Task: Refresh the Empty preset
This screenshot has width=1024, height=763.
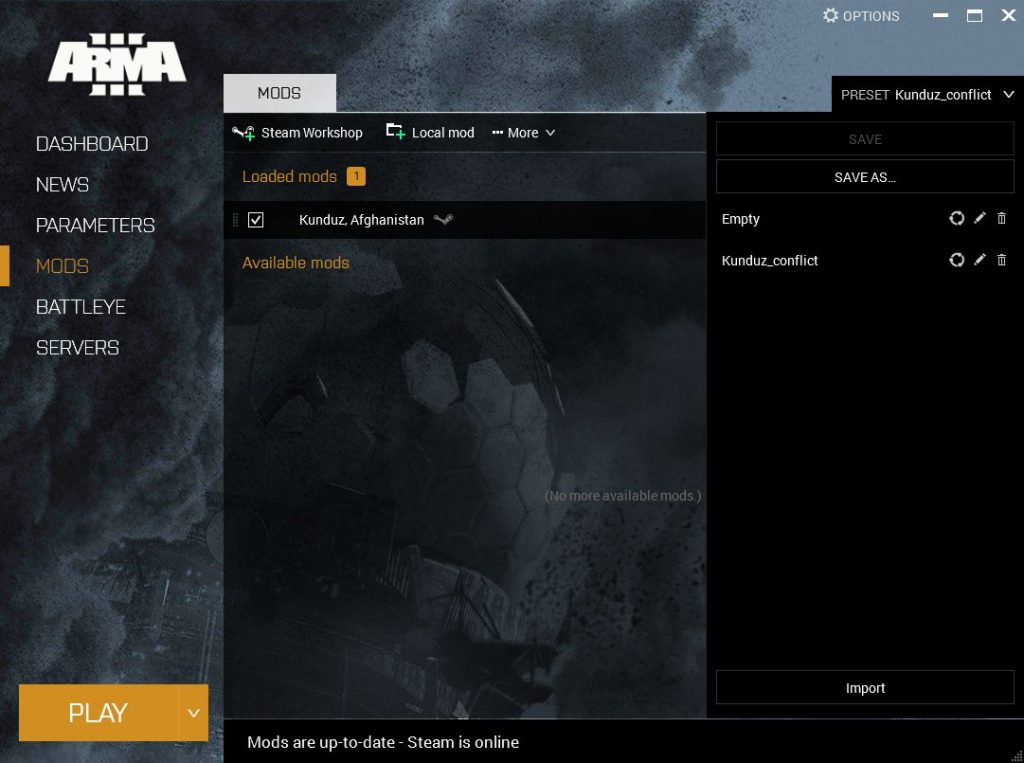Action: (x=957, y=218)
